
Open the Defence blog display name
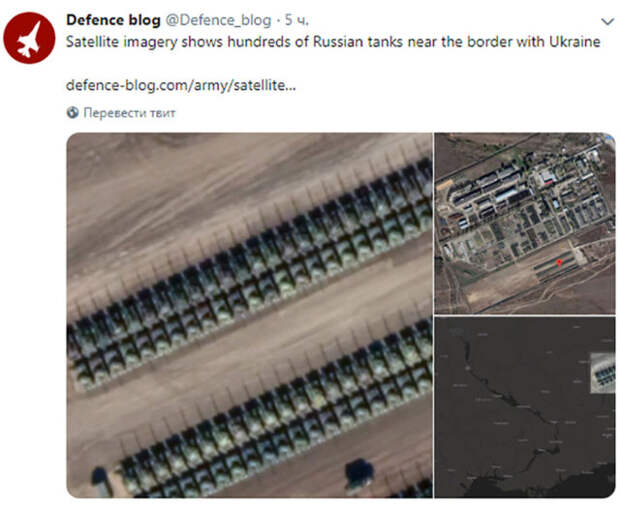[x=113, y=20]
